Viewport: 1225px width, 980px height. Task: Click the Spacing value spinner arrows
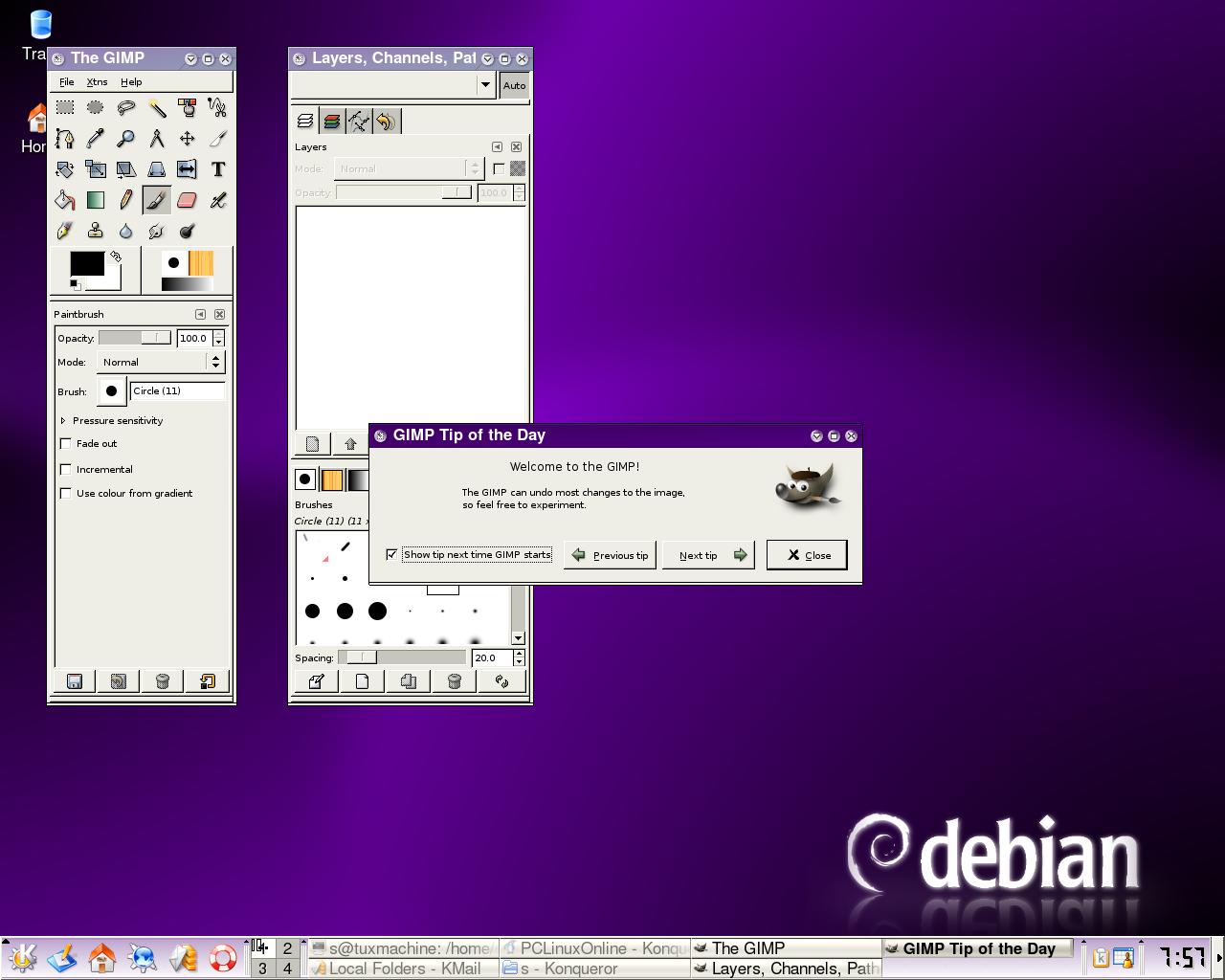point(519,658)
